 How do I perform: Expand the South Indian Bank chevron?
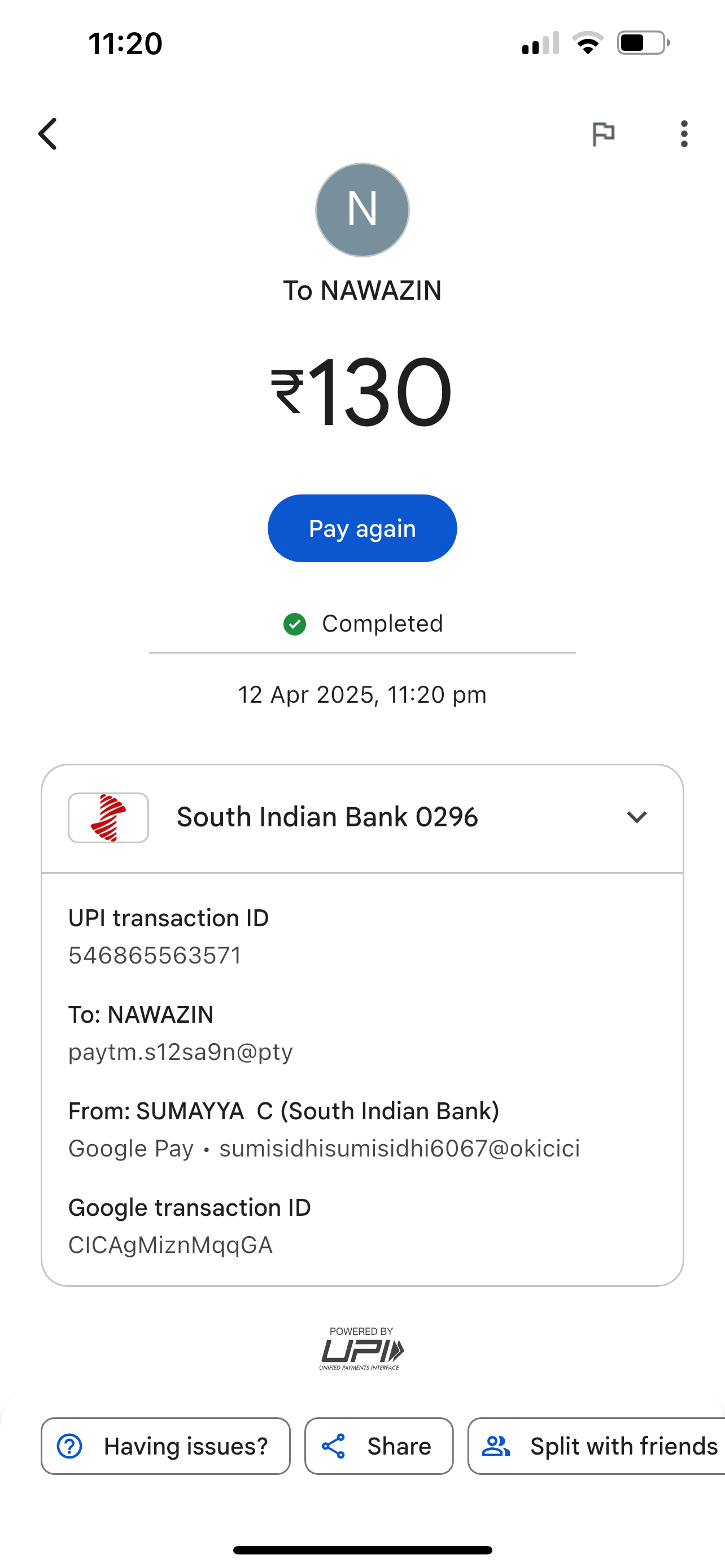[x=637, y=817]
